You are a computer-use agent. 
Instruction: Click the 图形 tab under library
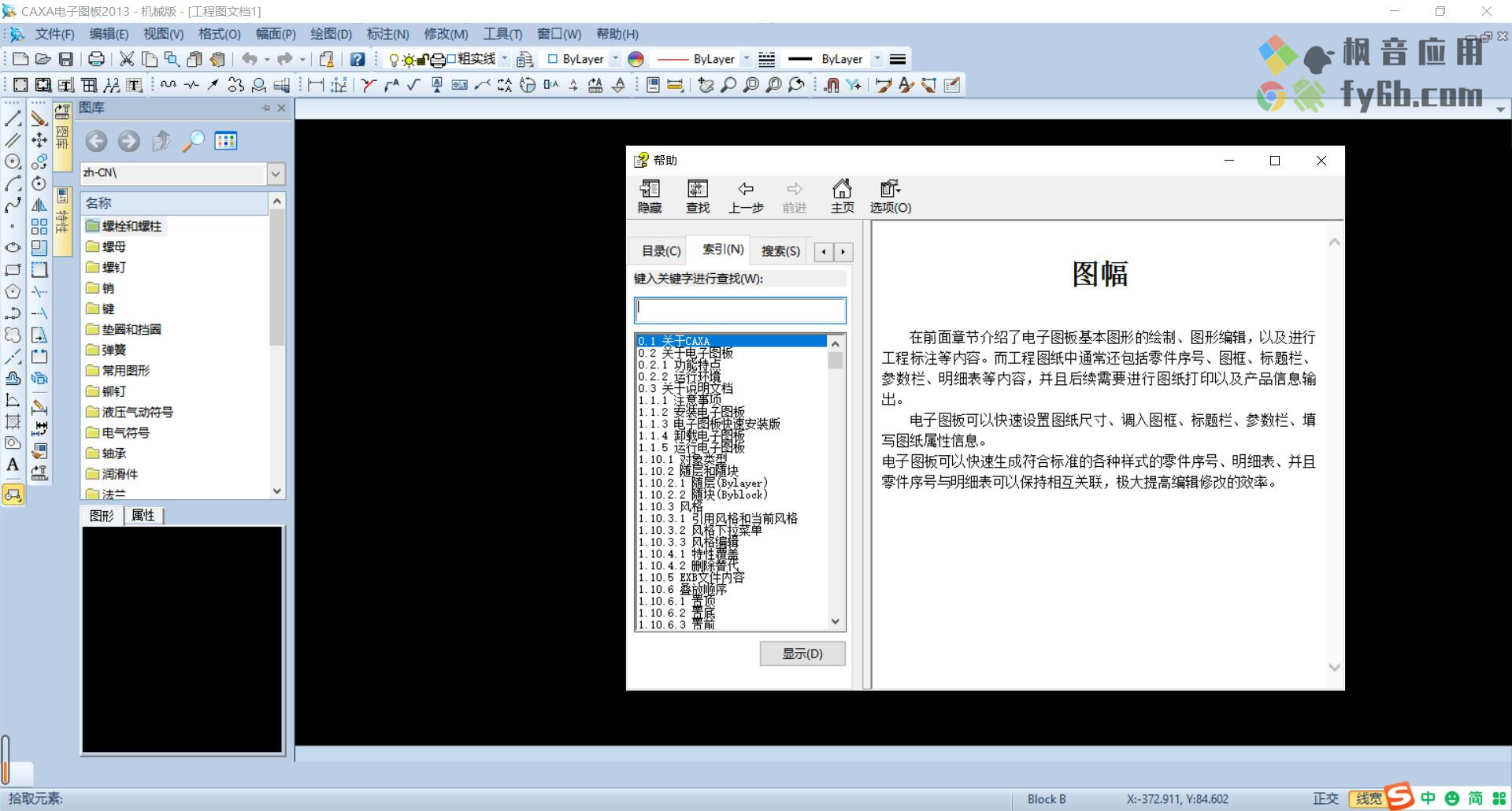[102, 516]
